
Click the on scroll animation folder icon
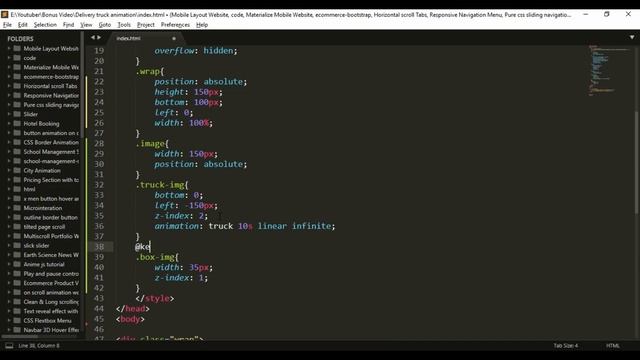pyautogui.click(x=17, y=292)
